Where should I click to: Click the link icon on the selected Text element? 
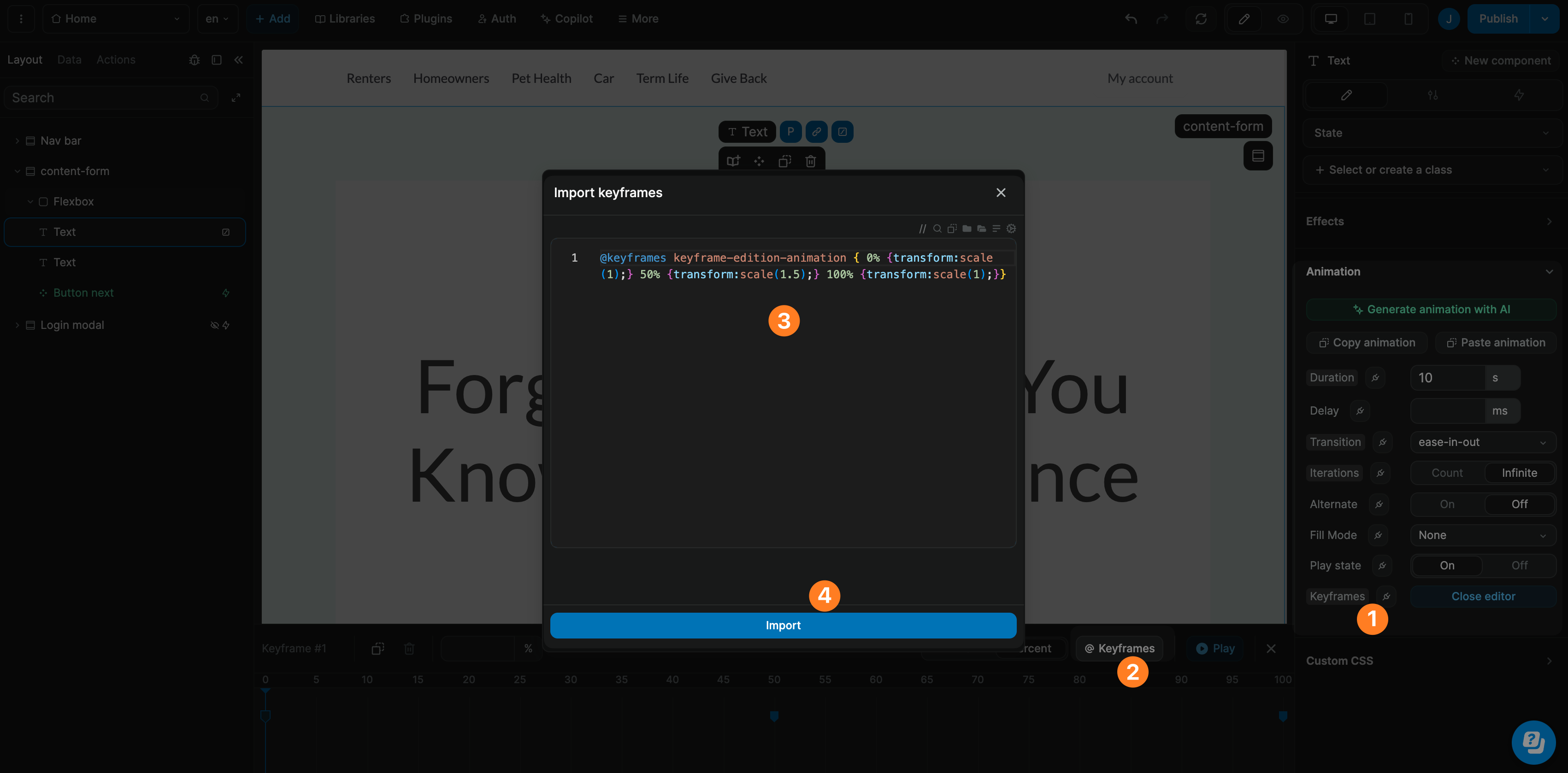point(816,131)
